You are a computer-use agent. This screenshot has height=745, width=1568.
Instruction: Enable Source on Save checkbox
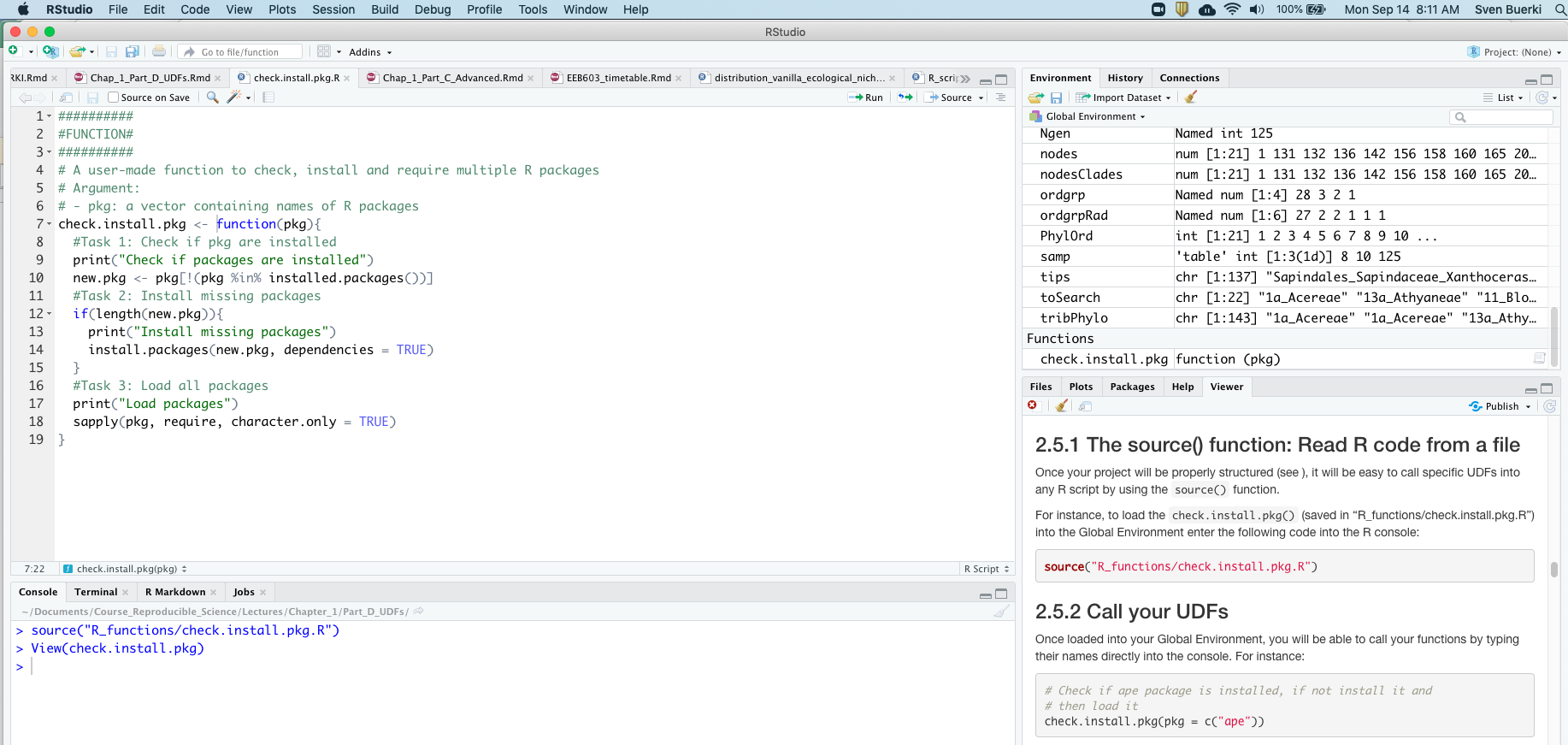(113, 98)
